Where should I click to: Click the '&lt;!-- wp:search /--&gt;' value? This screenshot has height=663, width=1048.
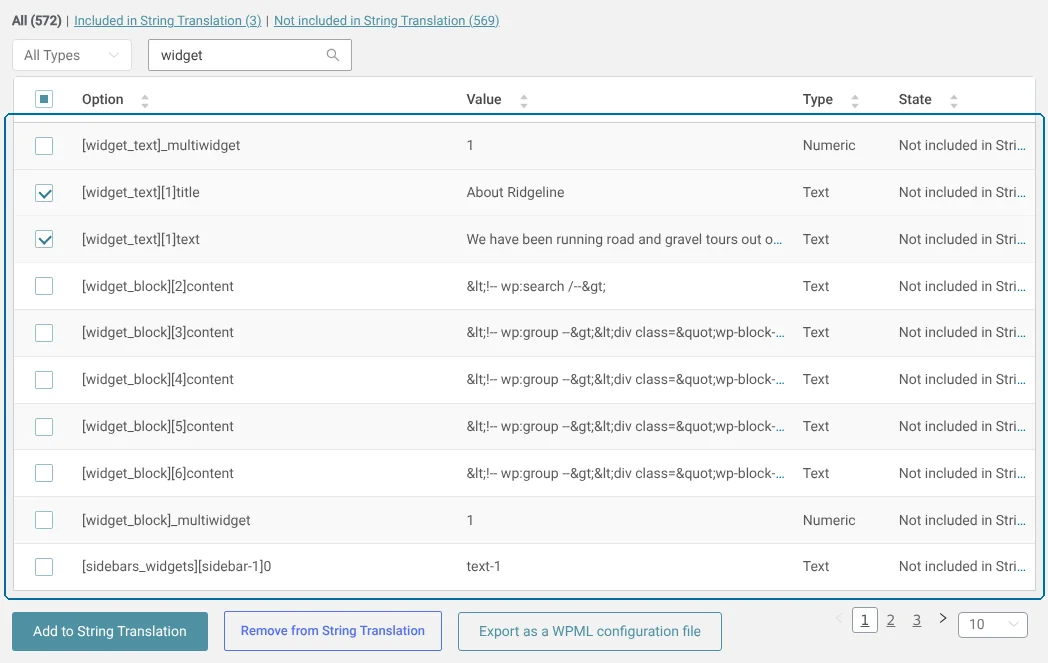click(536, 286)
